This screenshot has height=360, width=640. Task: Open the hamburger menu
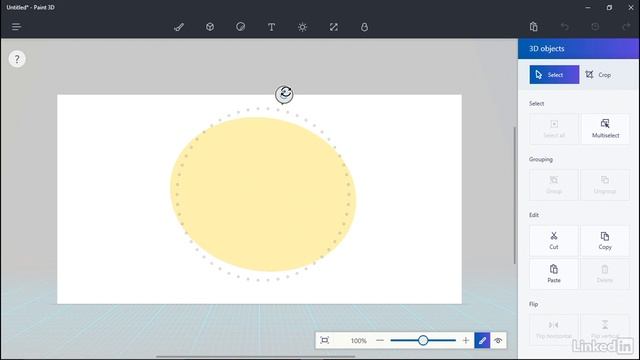coord(16,27)
